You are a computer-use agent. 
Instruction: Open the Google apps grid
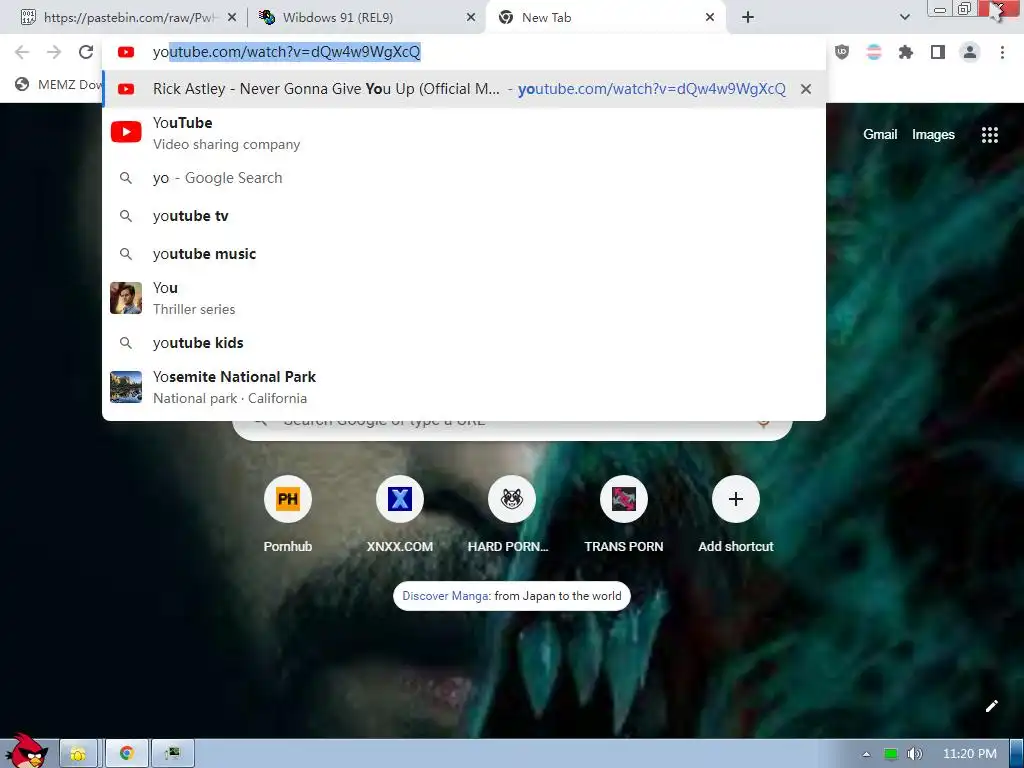pos(989,135)
